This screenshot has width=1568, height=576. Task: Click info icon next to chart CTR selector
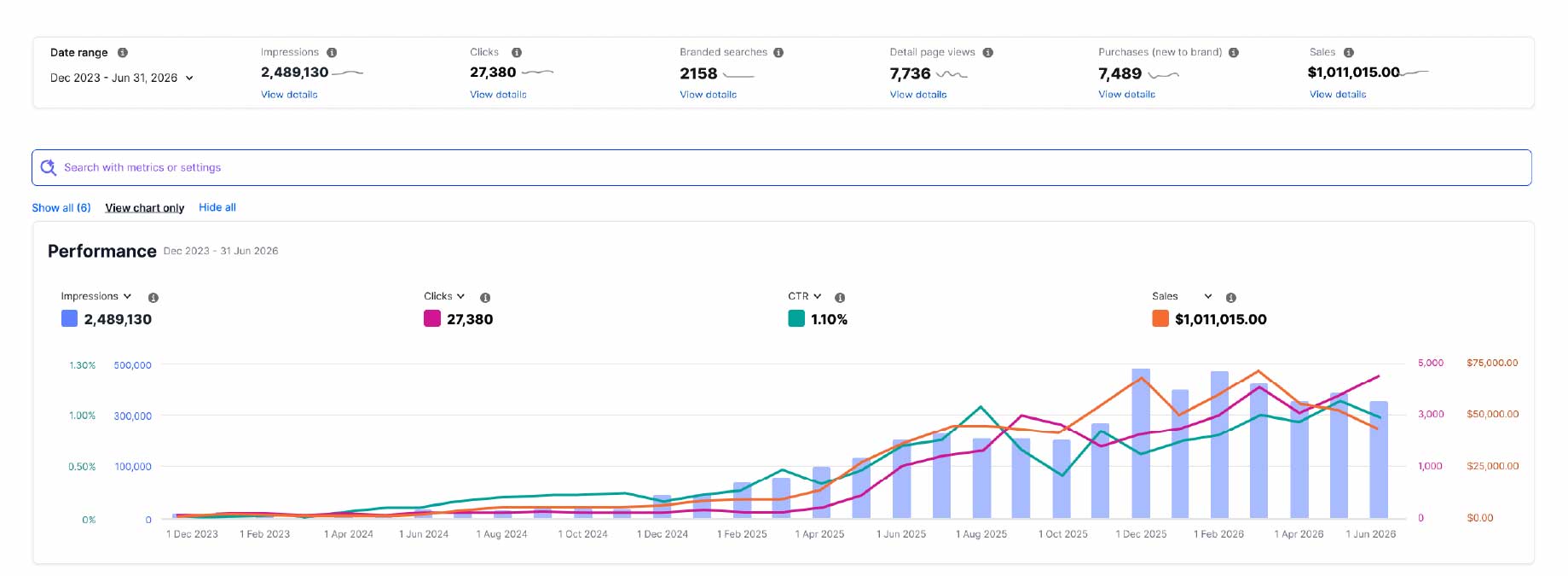(840, 298)
